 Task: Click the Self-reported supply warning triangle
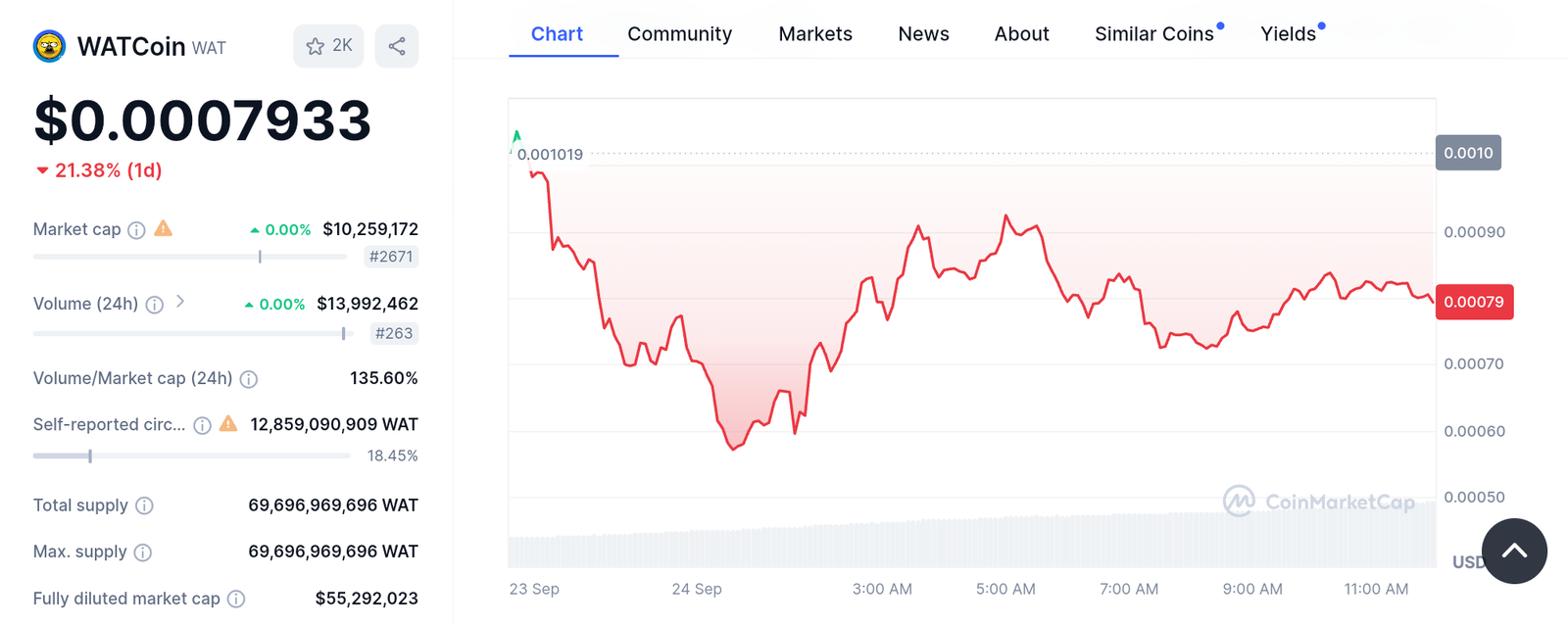click(228, 423)
